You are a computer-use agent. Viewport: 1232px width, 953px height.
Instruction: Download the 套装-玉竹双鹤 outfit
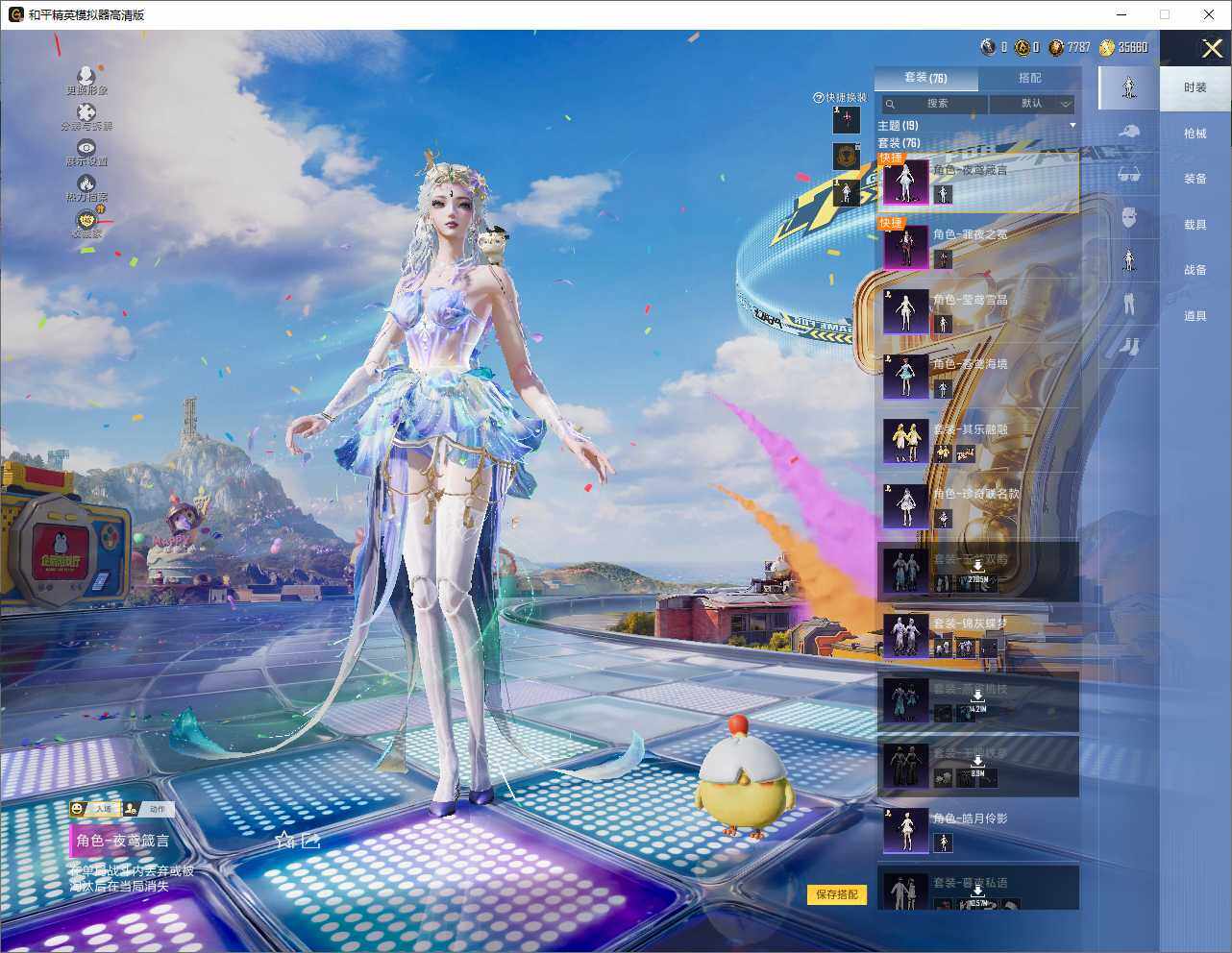978,571
